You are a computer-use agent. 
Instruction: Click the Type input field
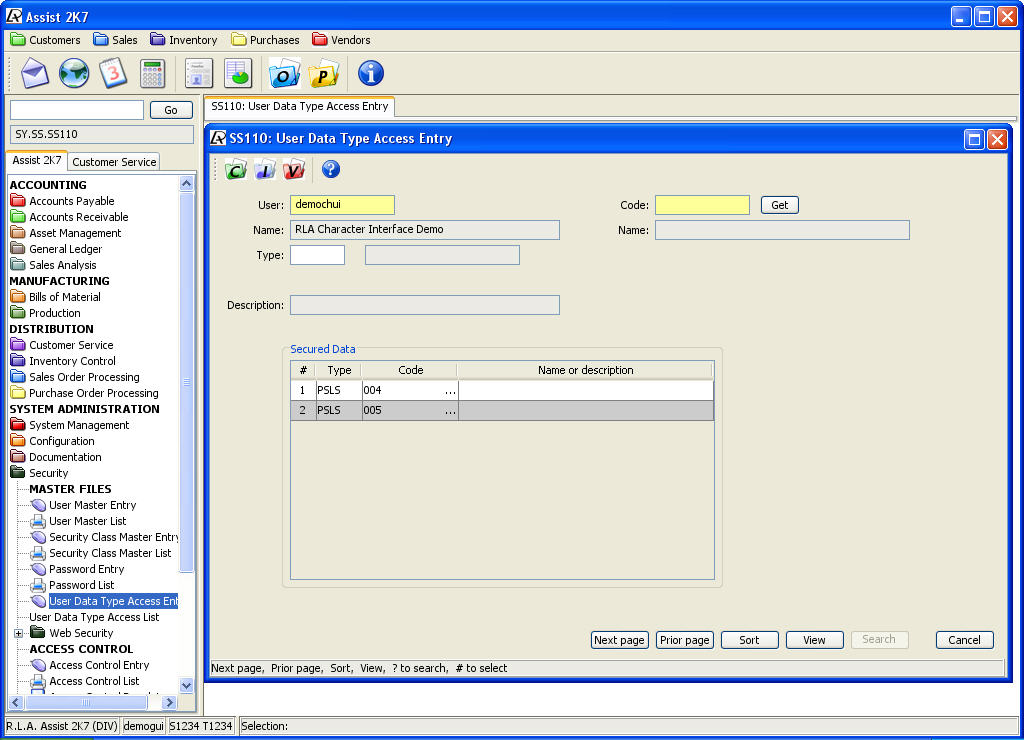[317, 255]
